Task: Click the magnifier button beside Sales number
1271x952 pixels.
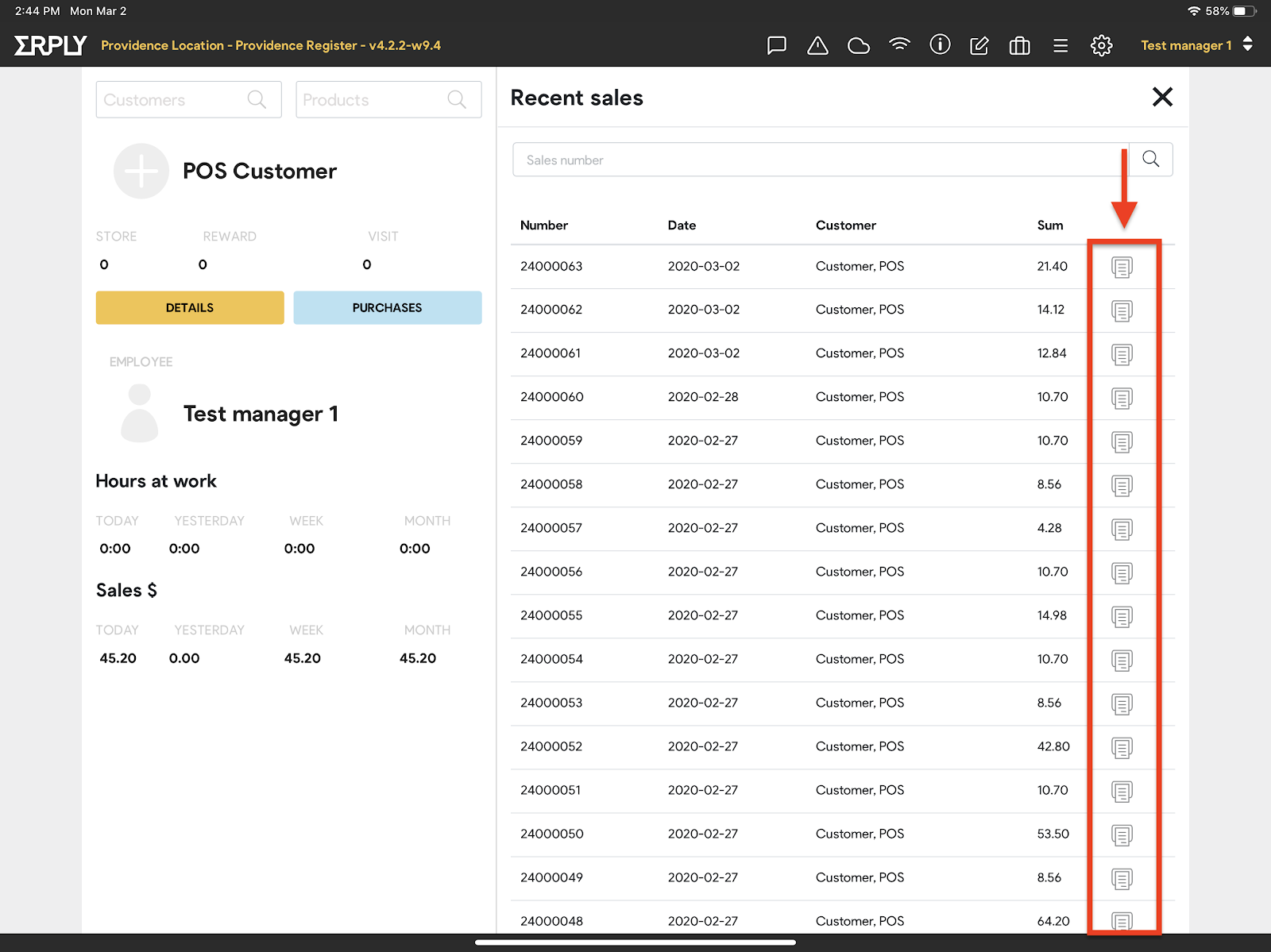Action: 1150,160
